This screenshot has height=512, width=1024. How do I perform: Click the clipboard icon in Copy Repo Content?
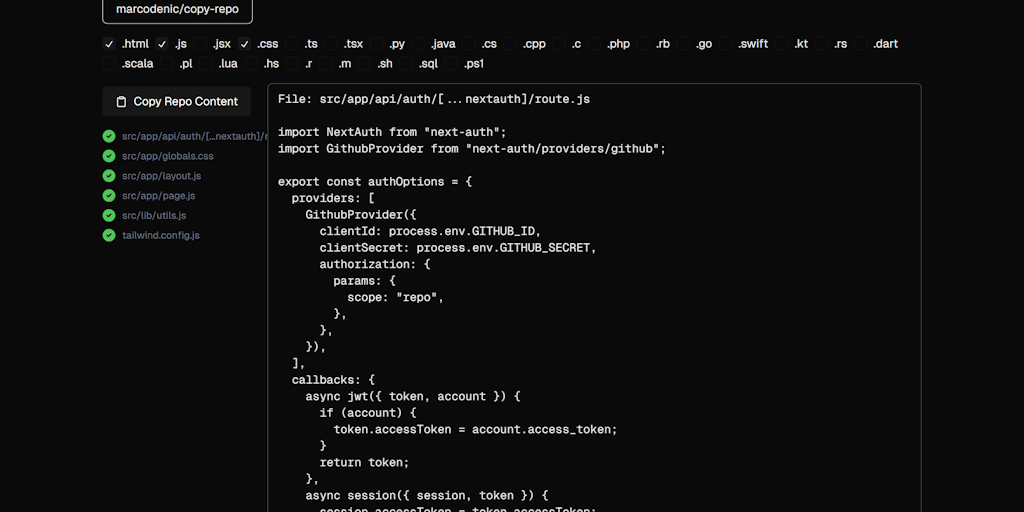[x=121, y=101]
